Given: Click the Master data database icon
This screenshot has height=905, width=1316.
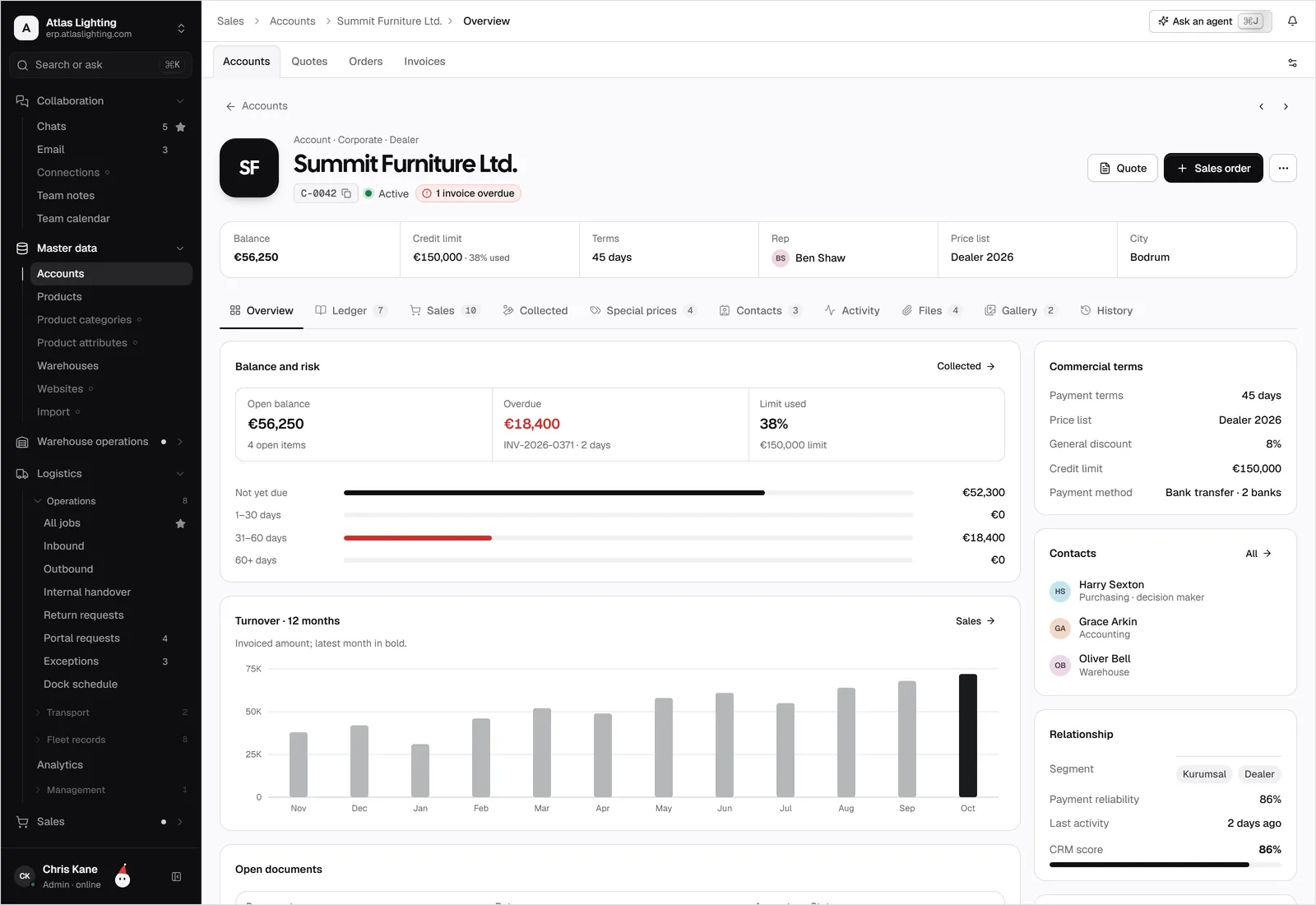Looking at the screenshot, I should click(x=22, y=248).
